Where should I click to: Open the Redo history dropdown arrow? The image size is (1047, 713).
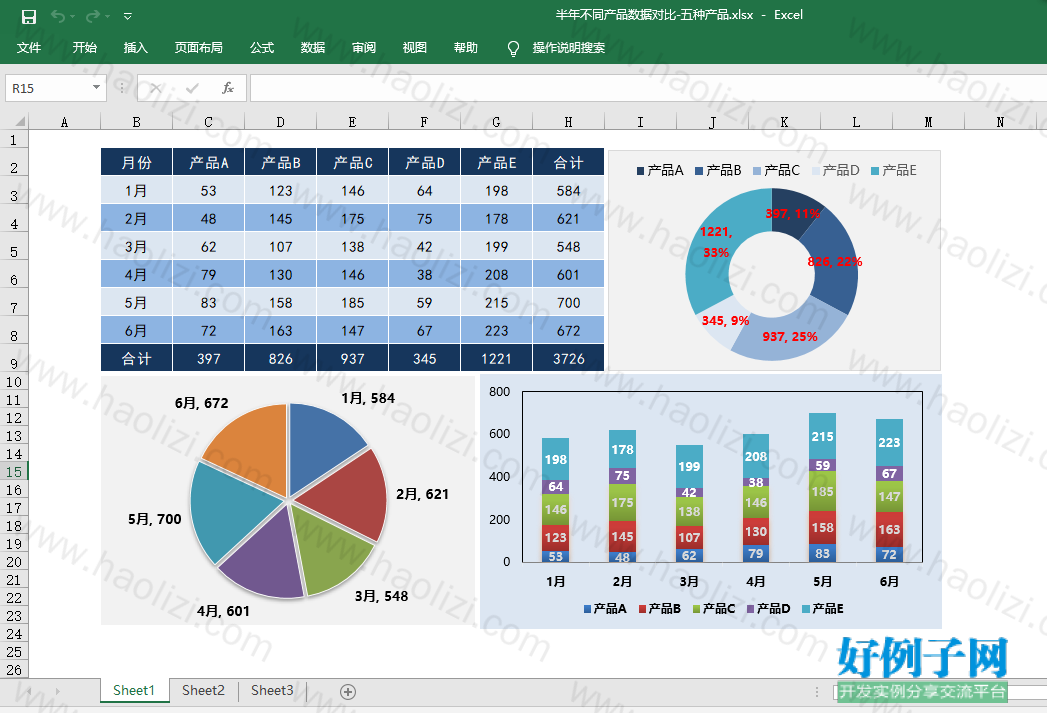tap(107, 17)
